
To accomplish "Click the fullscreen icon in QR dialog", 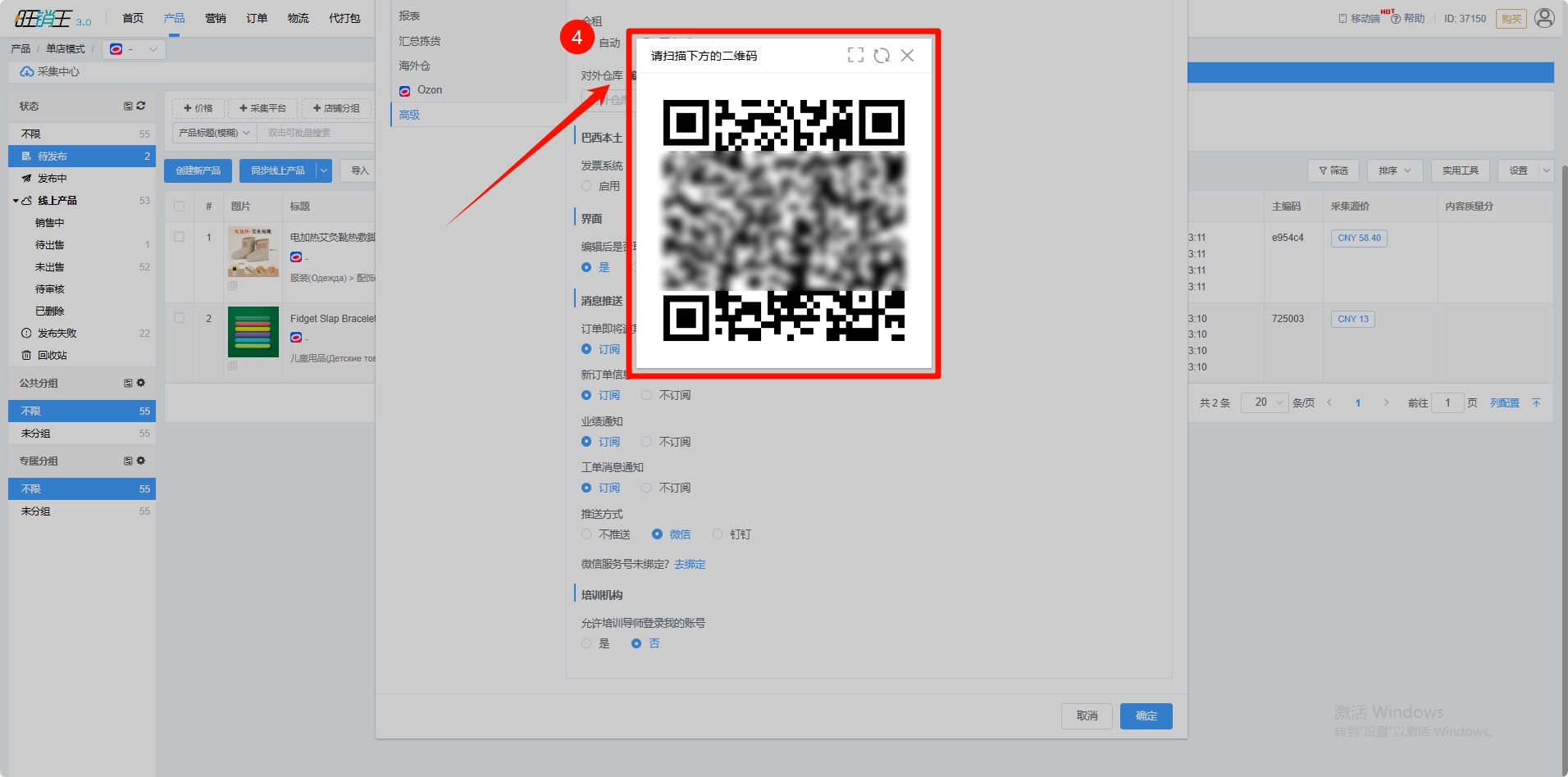I will (x=855, y=55).
